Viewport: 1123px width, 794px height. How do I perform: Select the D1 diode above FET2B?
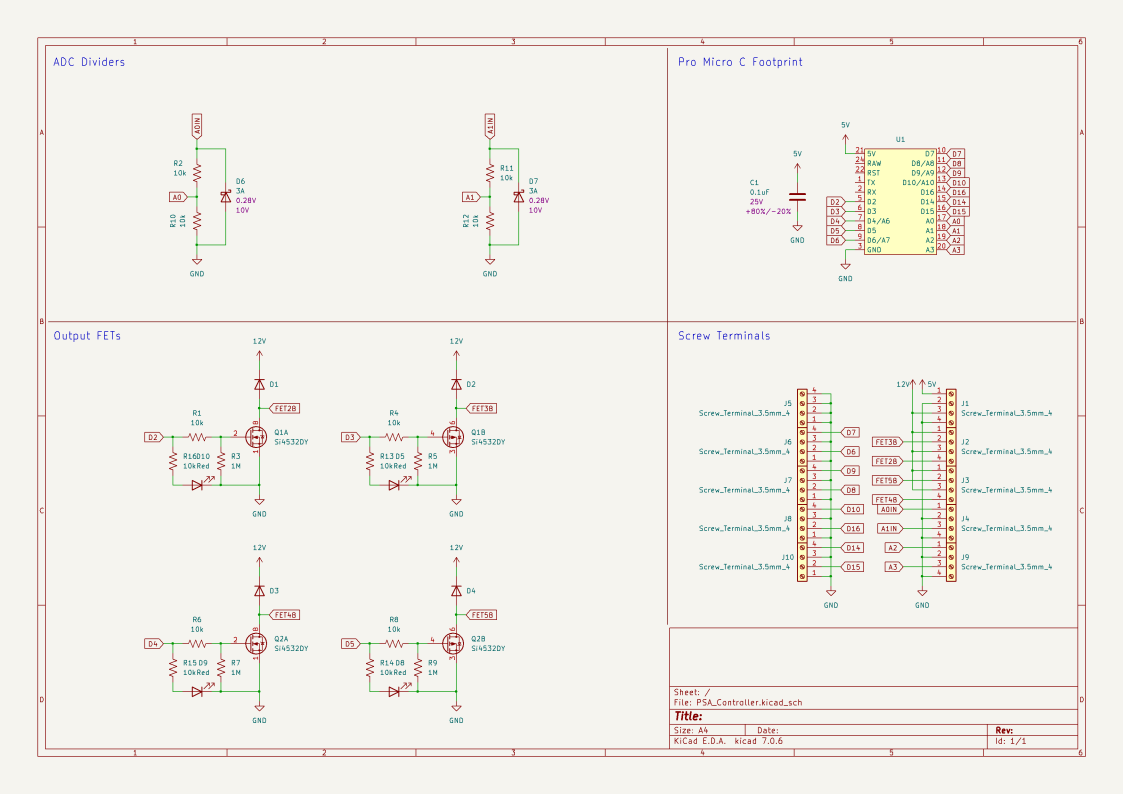(258, 382)
